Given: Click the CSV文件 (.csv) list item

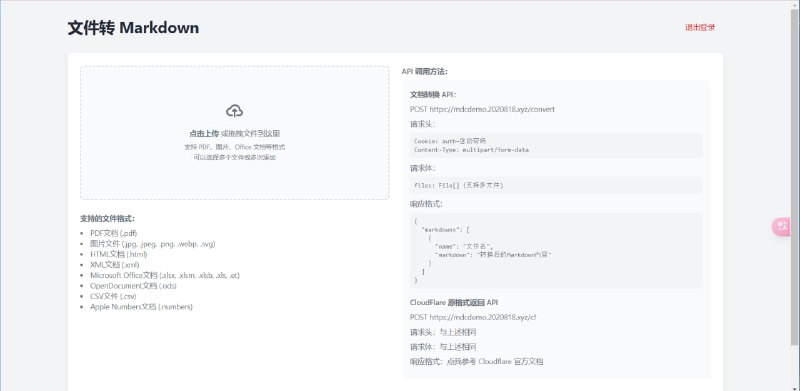Looking at the screenshot, I should coord(113,296).
